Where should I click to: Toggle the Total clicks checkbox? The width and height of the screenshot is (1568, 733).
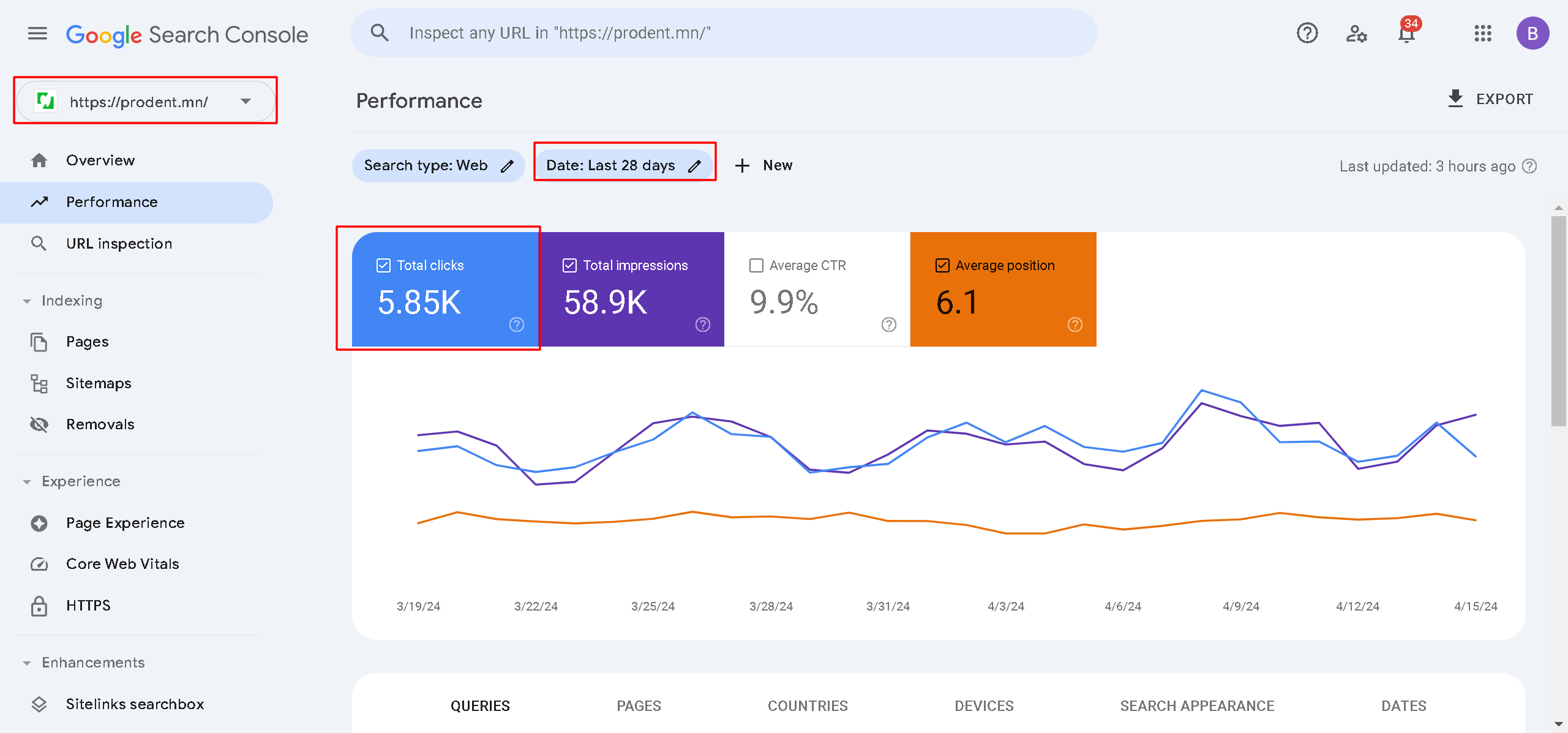click(x=383, y=265)
